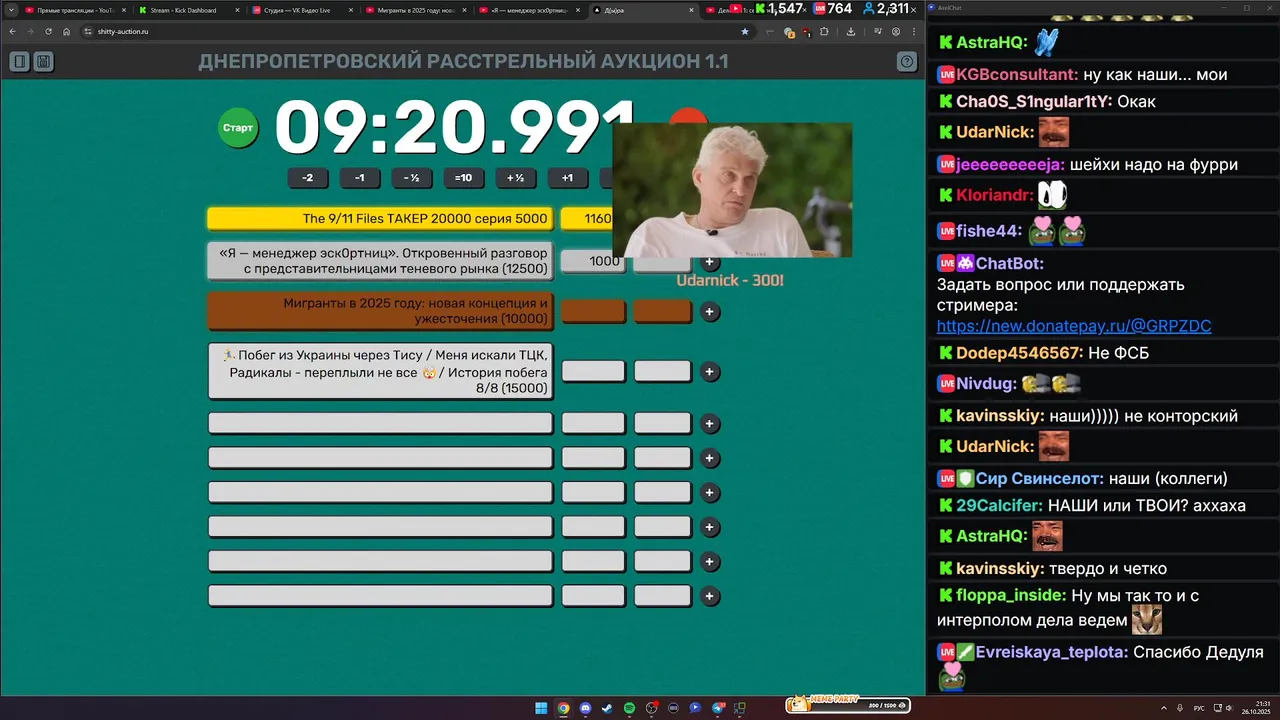Add one minute with the +1 button
The height and width of the screenshot is (720, 1280).
[x=567, y=178]
